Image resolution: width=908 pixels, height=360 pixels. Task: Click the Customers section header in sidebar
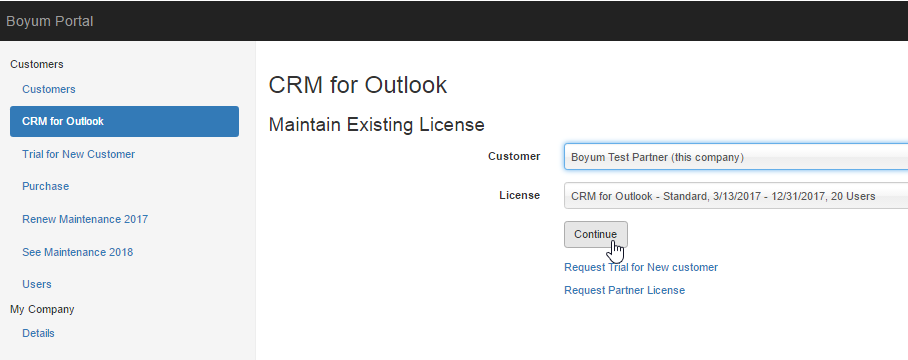tap(36, 64)
